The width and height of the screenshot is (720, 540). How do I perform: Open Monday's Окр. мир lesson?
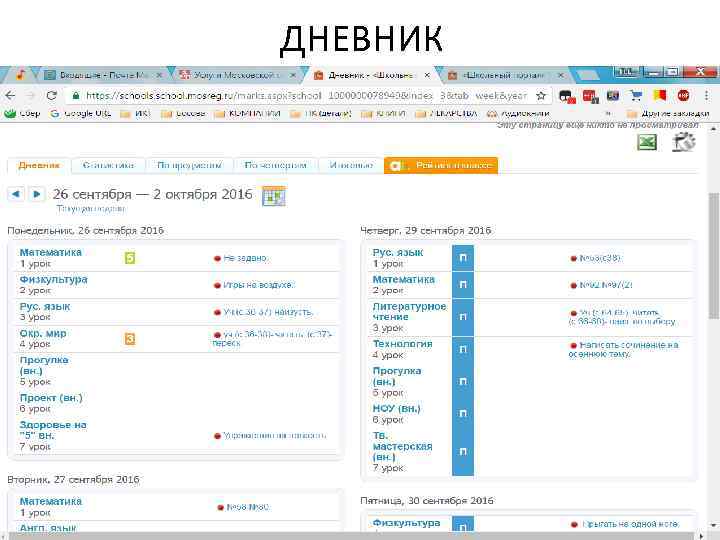(x=43, y=333)
